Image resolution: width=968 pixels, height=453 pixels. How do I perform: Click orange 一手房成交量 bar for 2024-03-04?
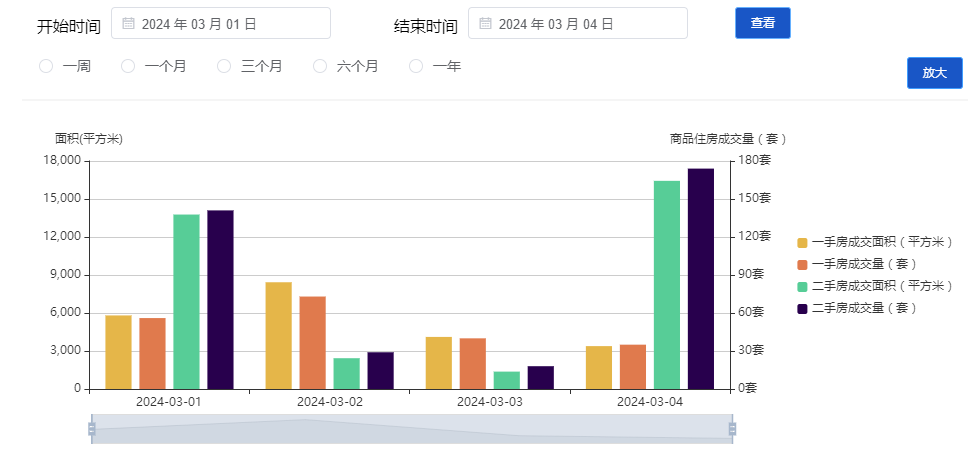[633, 367]
